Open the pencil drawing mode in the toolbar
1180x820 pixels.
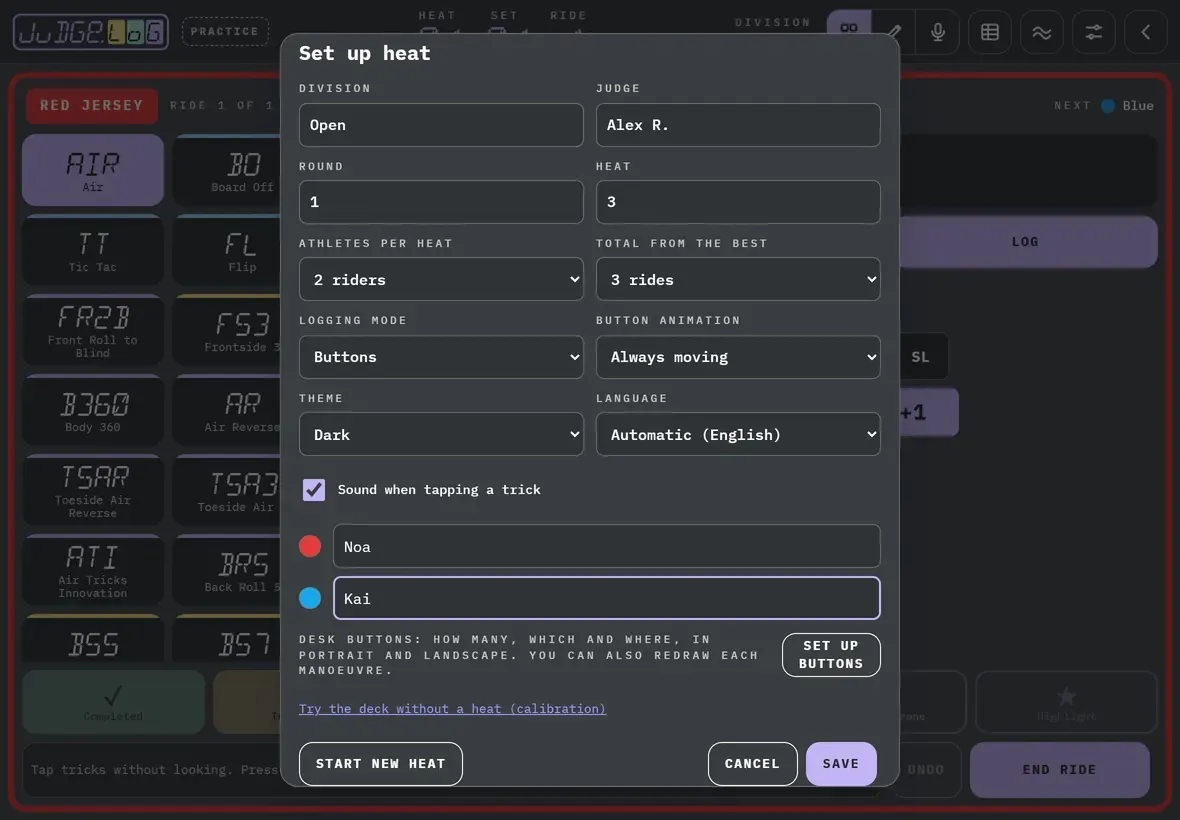coord(893,32)
